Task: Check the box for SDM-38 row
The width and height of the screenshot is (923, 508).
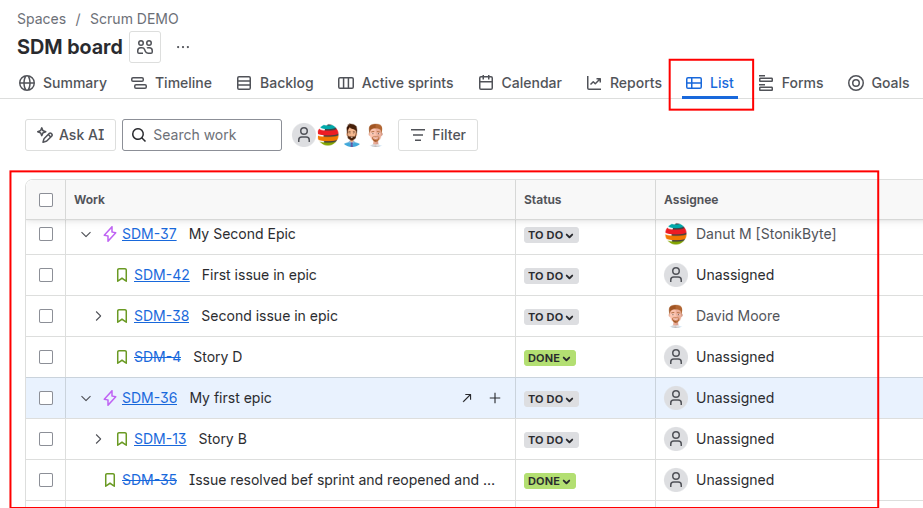Action: (46, 316)
